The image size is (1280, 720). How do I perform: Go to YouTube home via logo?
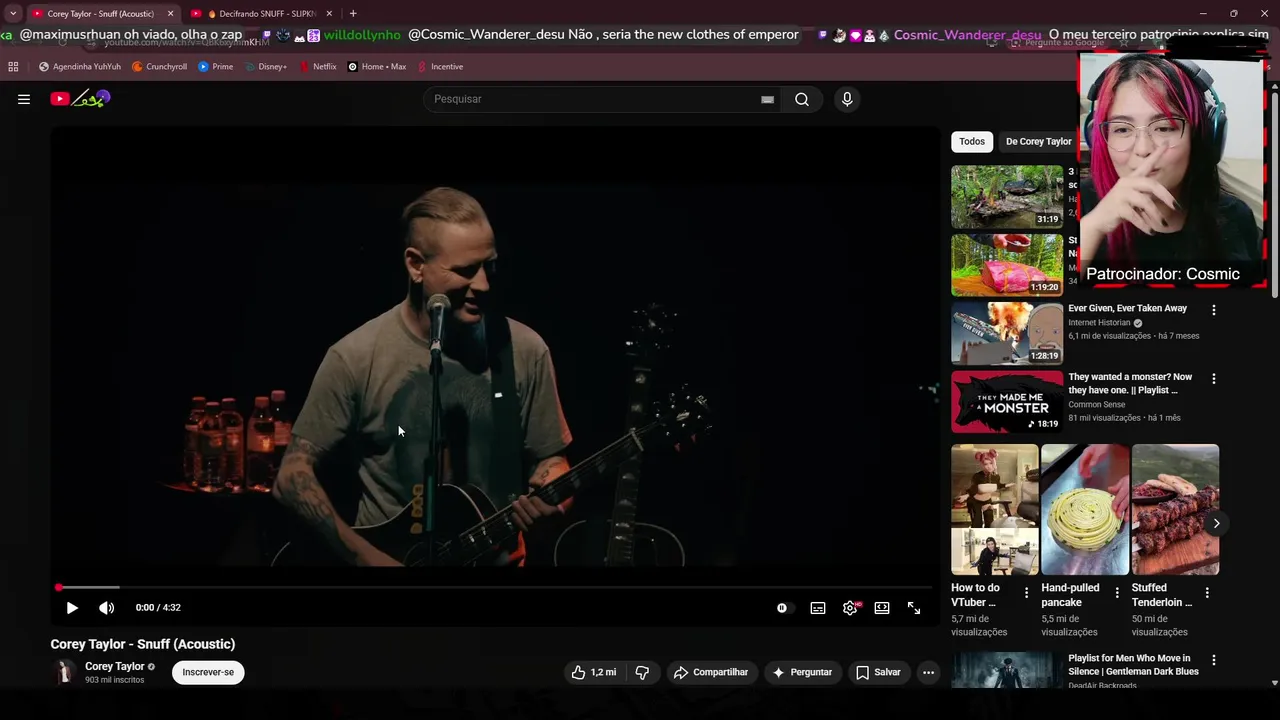click(x=80, y=98)
